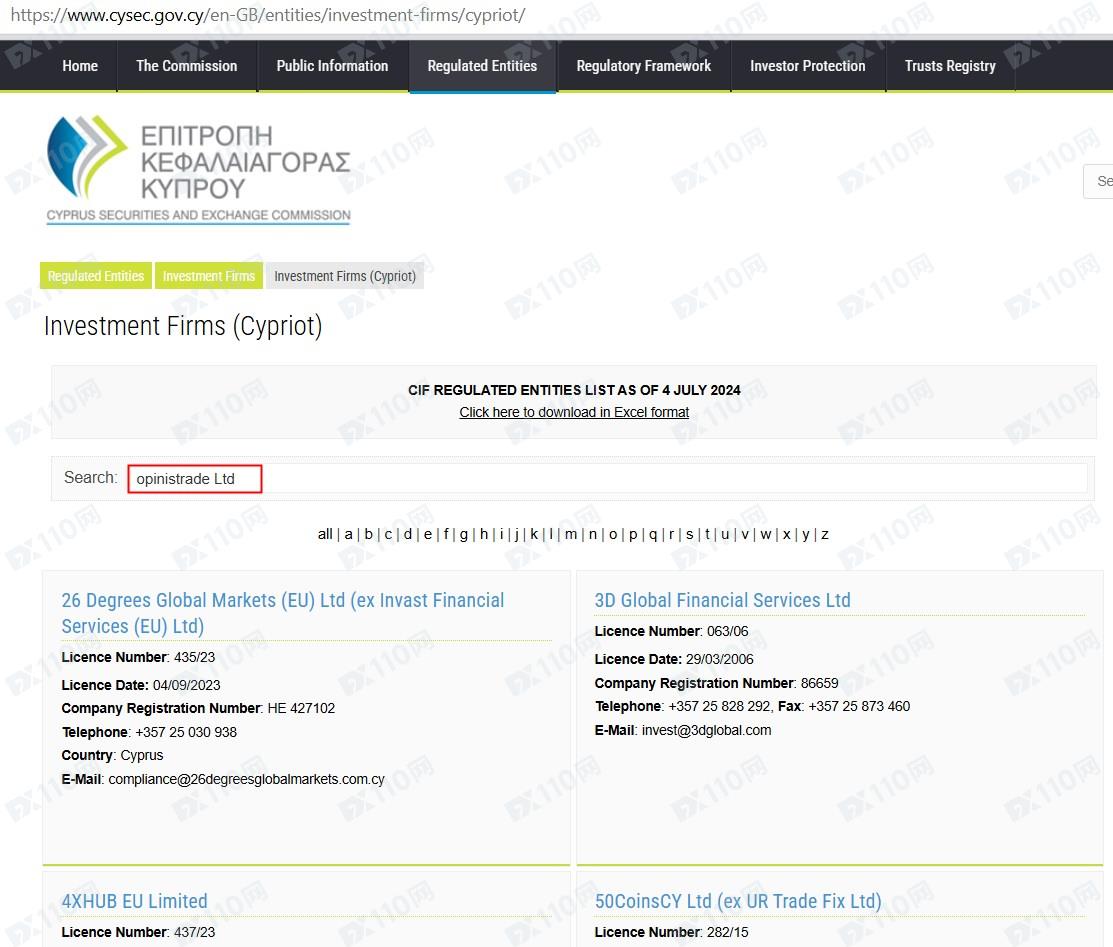The image size is (1113, 947).
Task: Go to Investment Firms breadcrumb
Action: 209,275
